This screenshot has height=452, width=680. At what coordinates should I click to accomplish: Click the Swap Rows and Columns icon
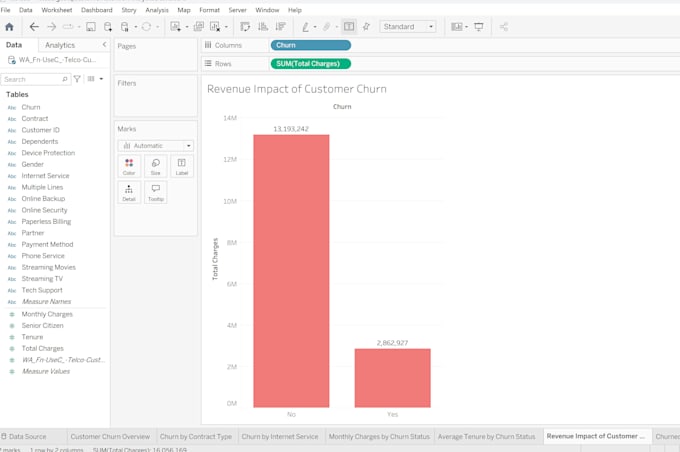coord(245,27)
